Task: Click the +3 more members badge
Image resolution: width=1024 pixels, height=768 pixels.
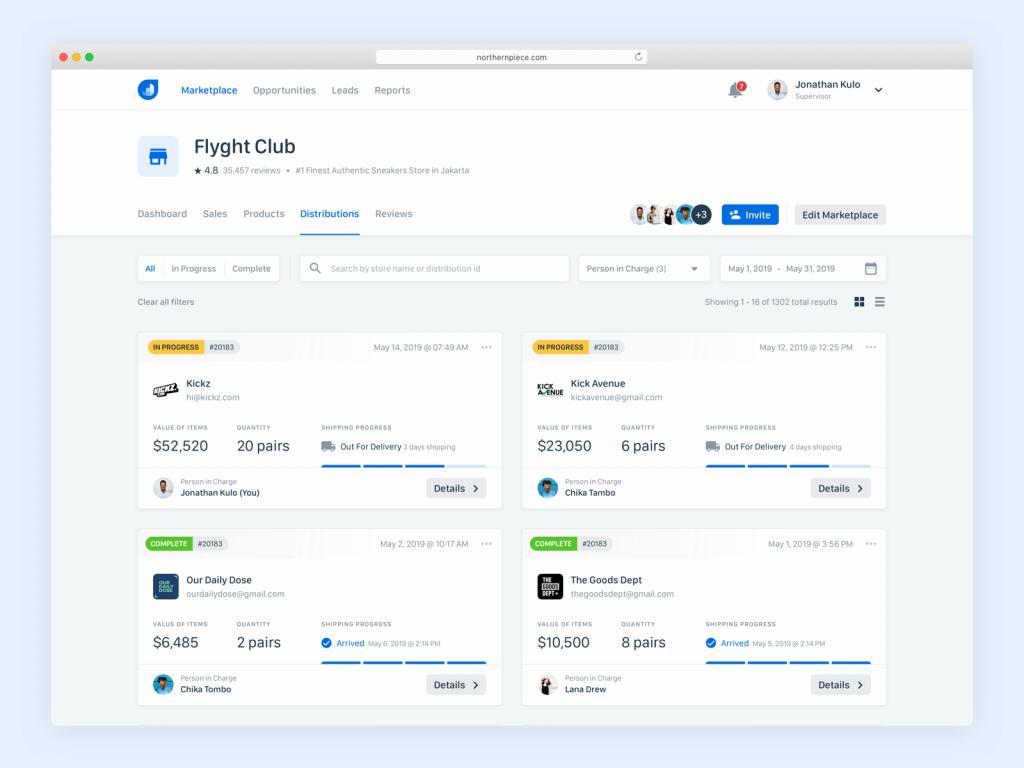Action: [x=701, y=215]
